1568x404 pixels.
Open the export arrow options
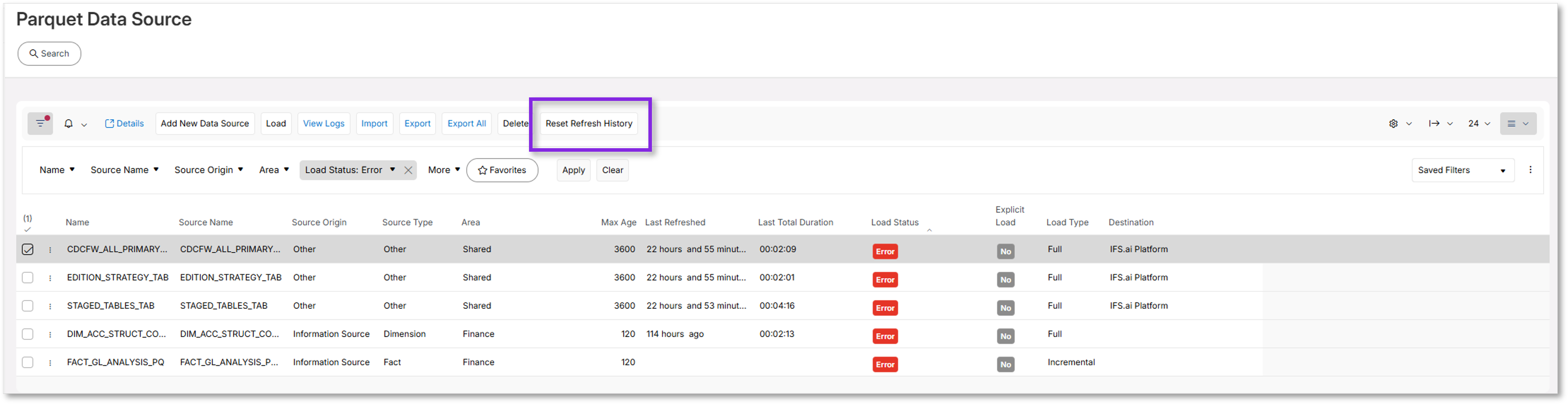(1440, 123)
